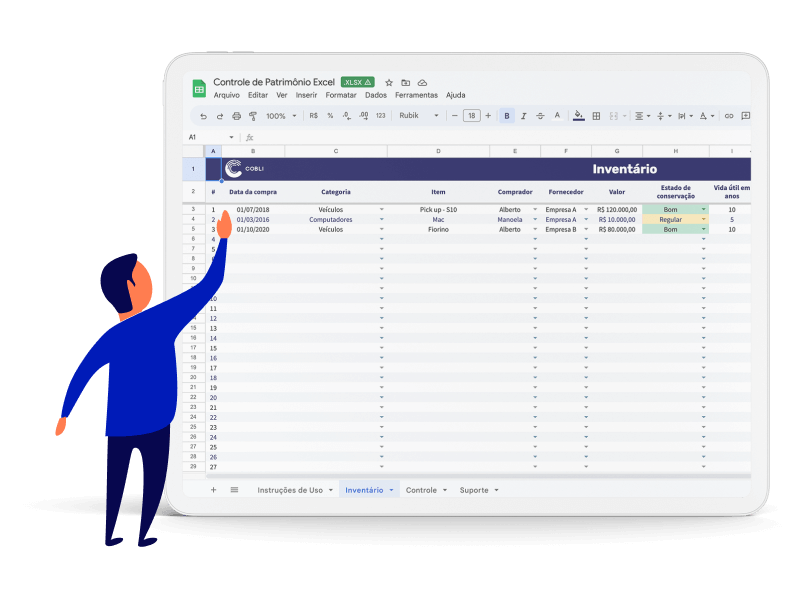Open the Ajuda menu
789x600 pixels.
tap(455, 95)
